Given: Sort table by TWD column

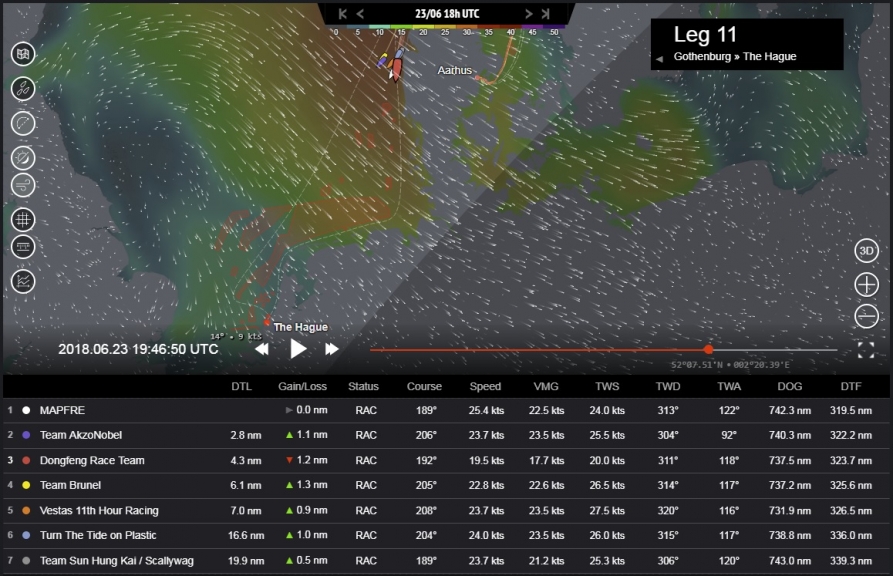Looking at the screenshot, I should coord(668,386).
